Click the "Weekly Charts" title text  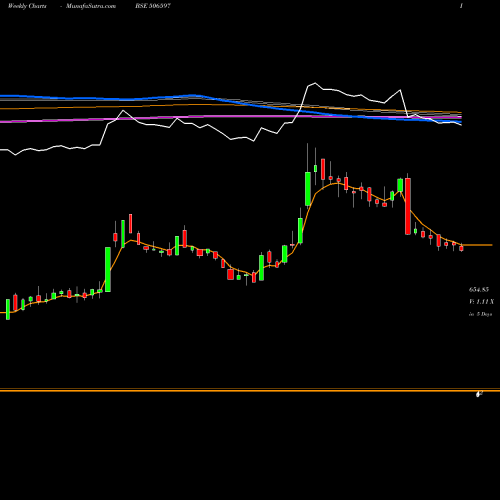click(27, 6)
